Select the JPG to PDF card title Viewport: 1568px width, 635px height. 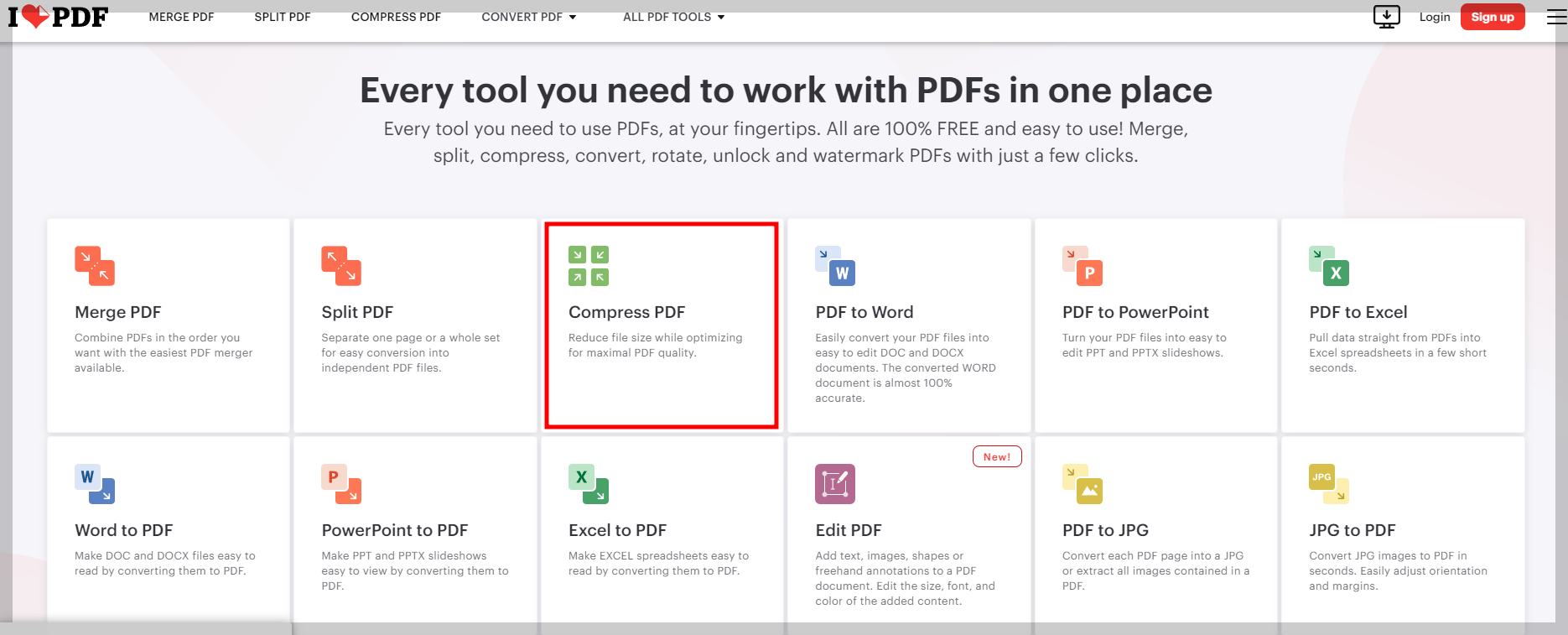point(1353,530)
